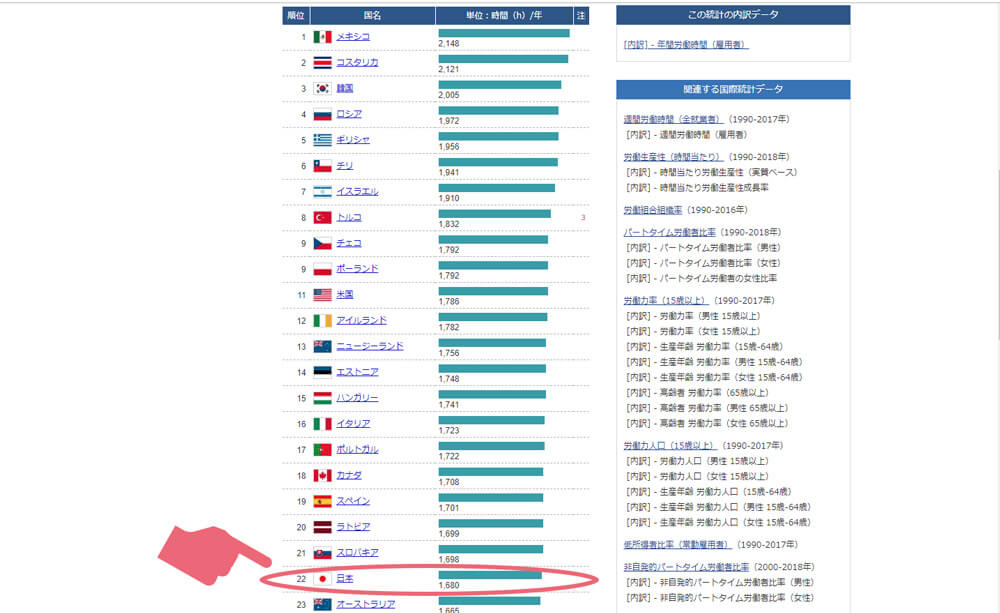Click the United States flag icon

pos(322,295)
